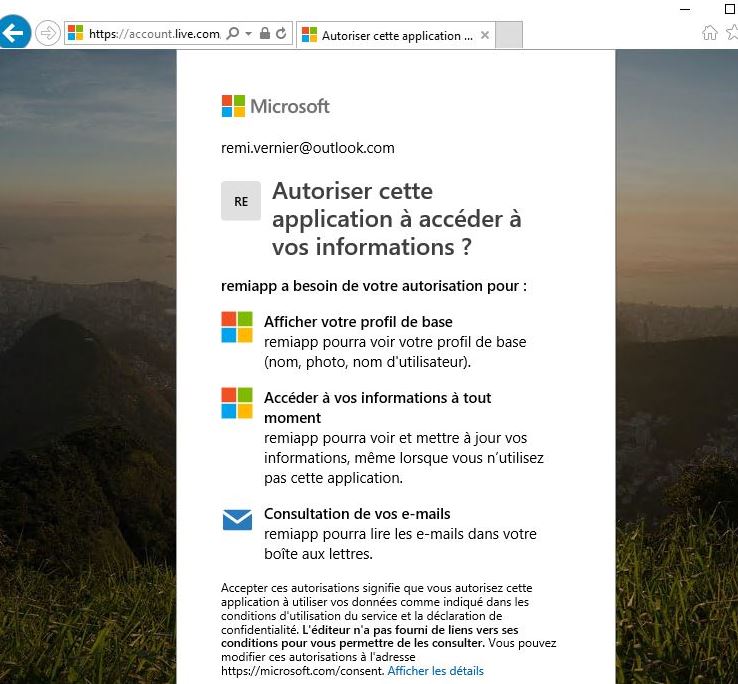Click the icon beside 'Afficher votre profil de base'
The width and height of the screenshot is (738, 684).
[237, 327]
